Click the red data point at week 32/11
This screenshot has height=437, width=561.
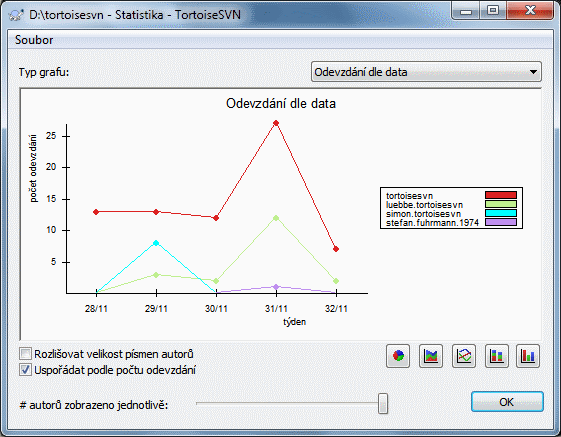(336, 249)
